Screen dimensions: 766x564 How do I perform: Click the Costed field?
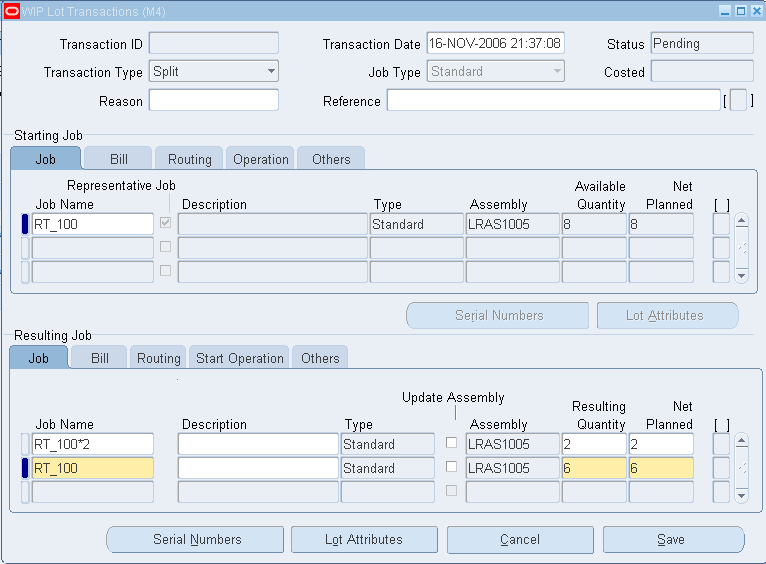coord(702,71)
